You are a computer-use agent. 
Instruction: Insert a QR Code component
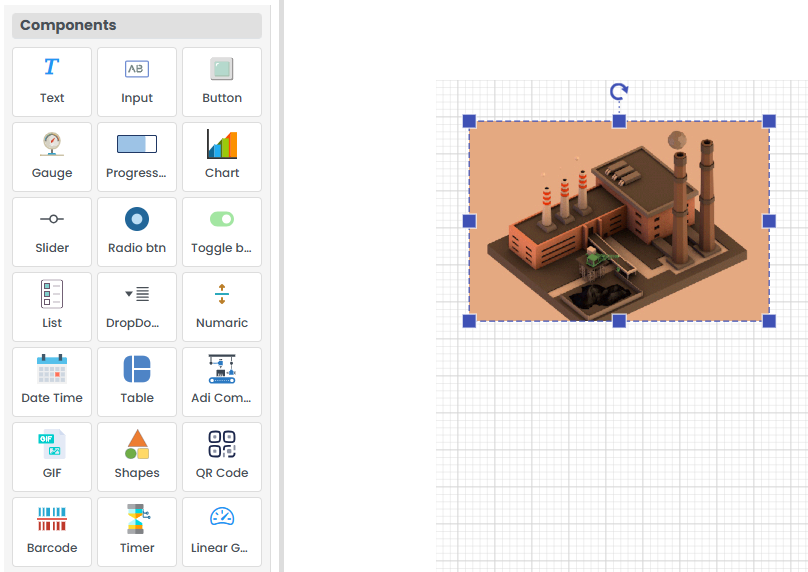[x=222, y=457]
